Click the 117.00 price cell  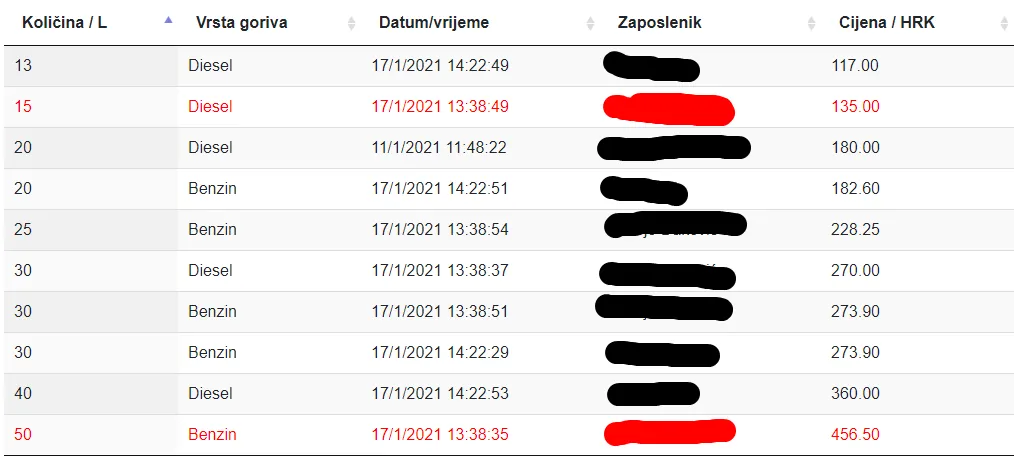[x=855, y=65]
